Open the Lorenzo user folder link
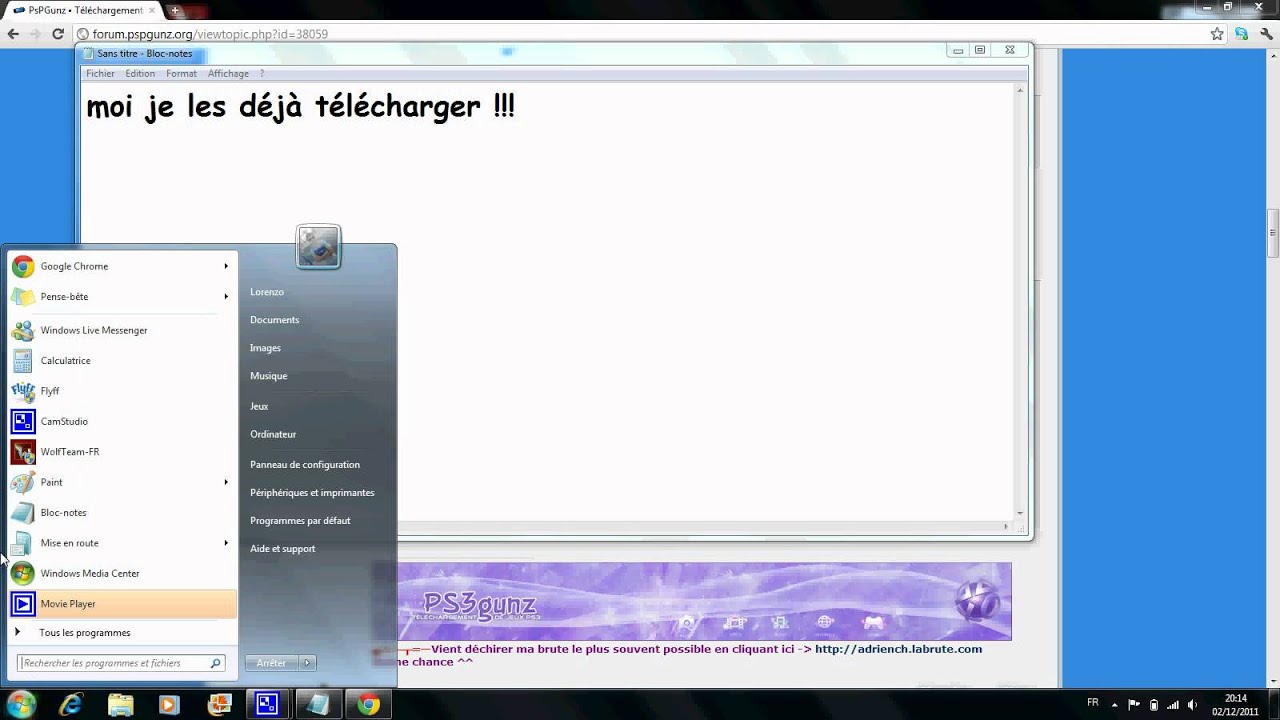 point(267,292)
